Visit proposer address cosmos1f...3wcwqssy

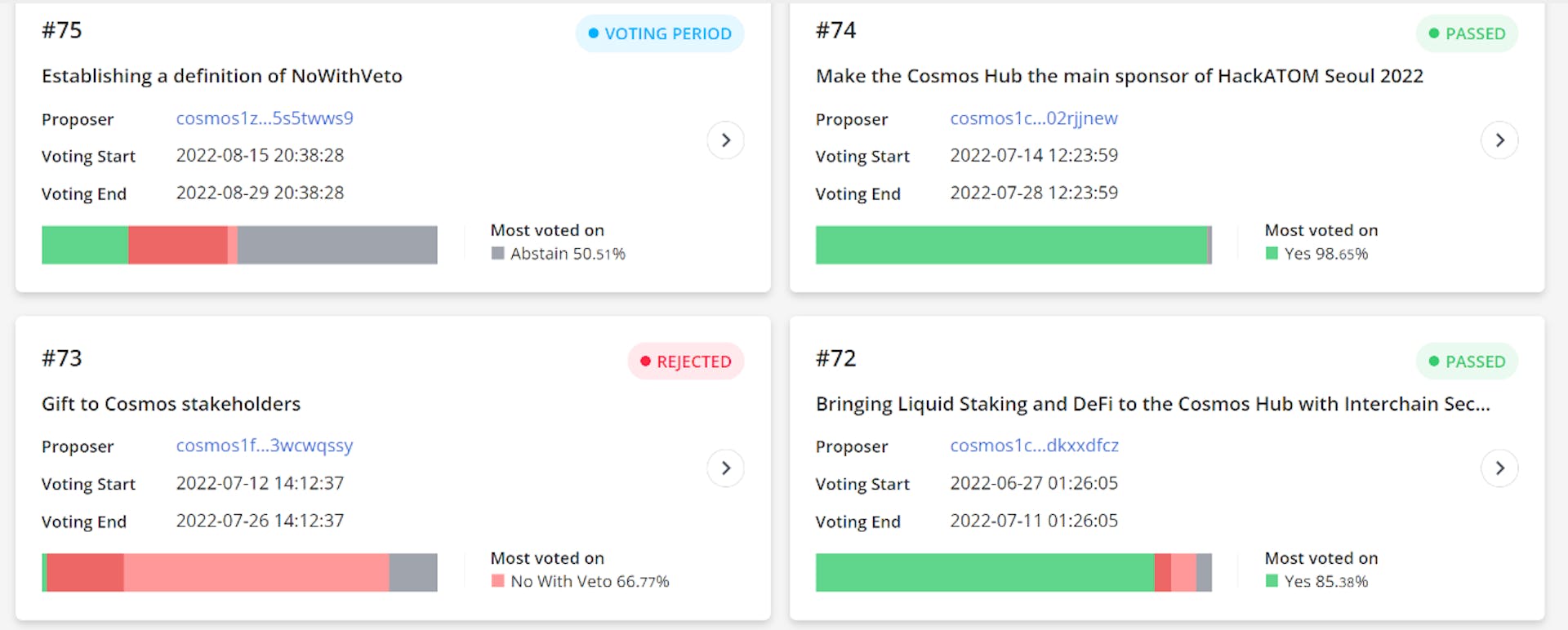point(265,446)
